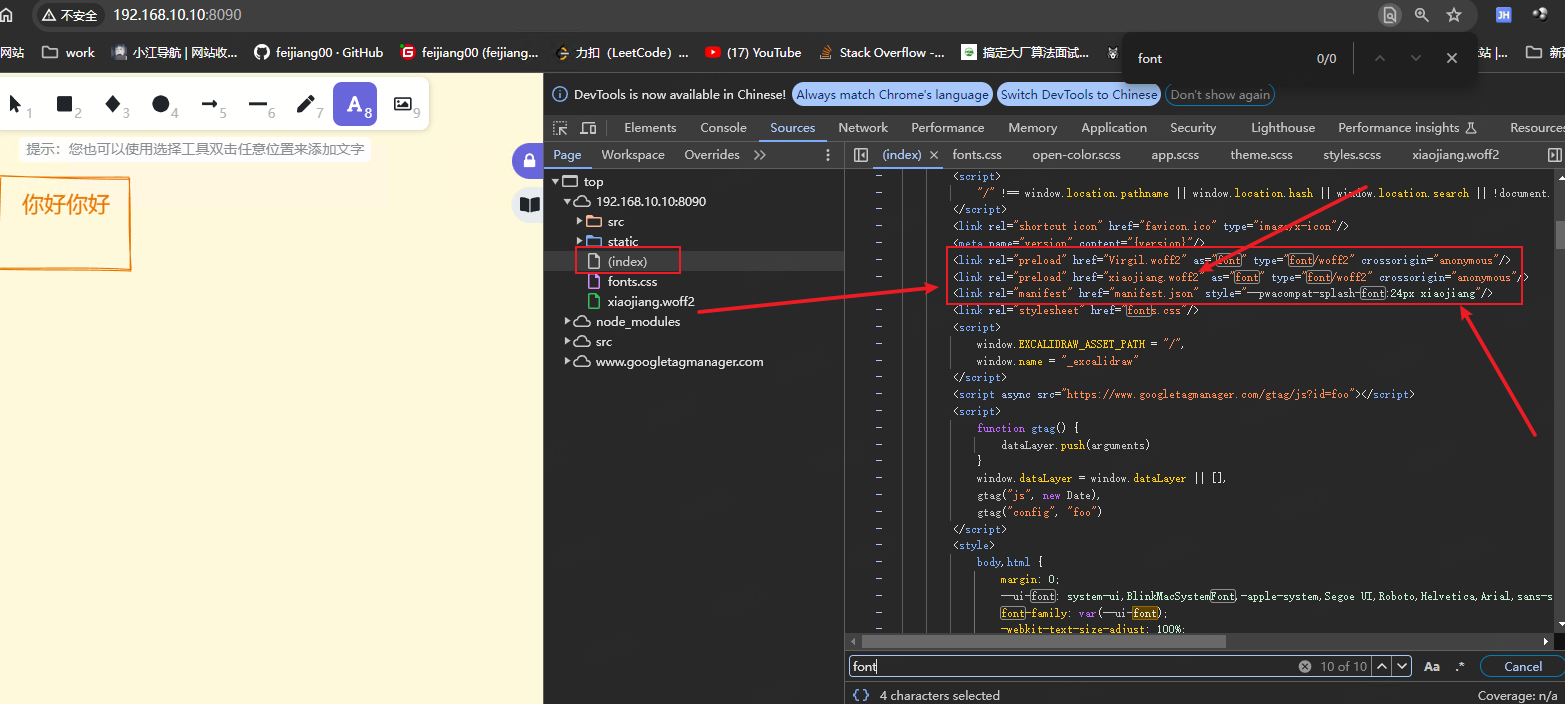Screen dimensions: 1565x704
Task: Open the Security panel tab
Action: [x=1193, y=128]
